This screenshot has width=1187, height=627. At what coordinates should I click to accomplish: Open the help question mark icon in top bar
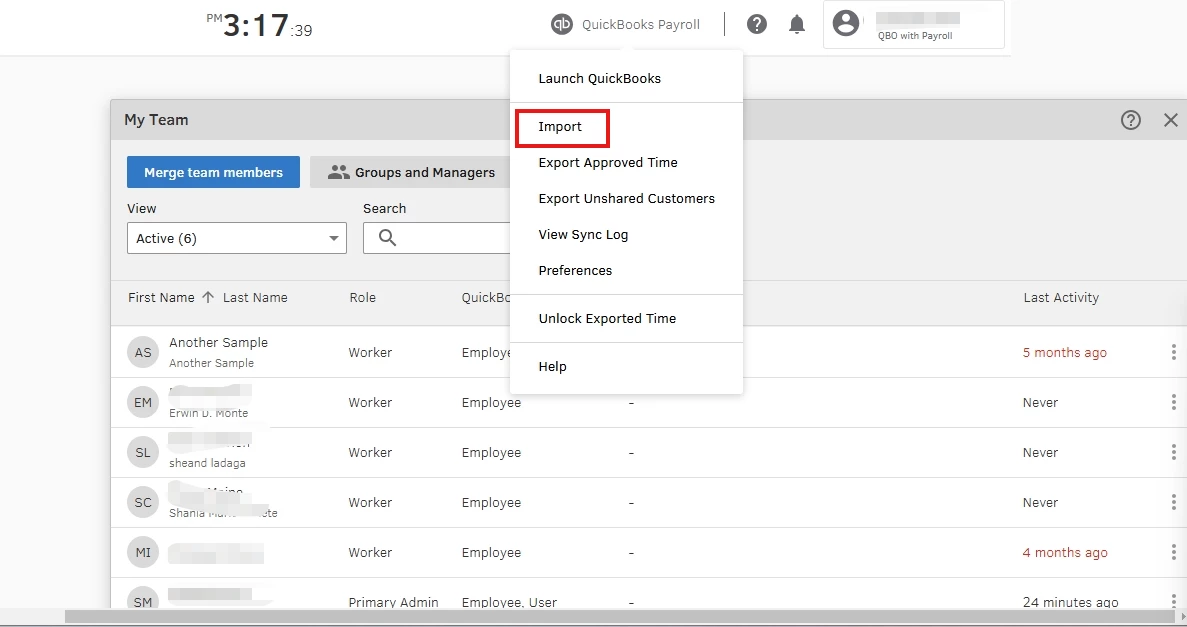click(756, 24)
